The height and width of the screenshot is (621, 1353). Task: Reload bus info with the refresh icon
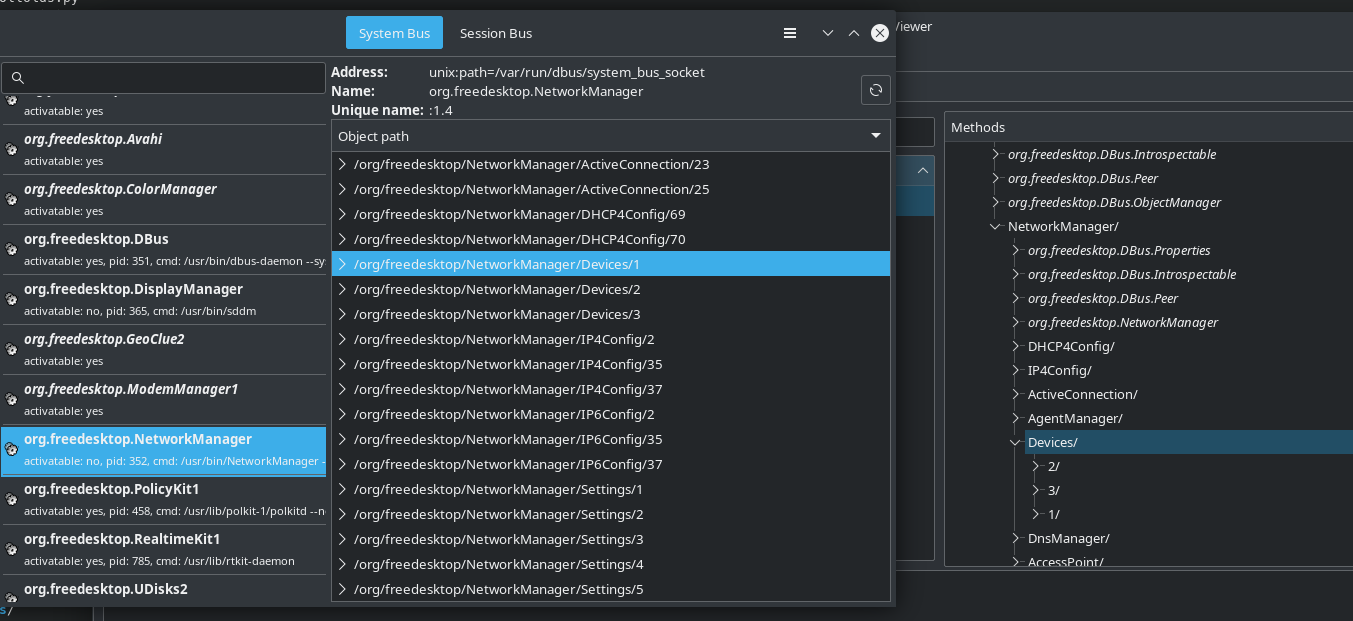click(876, 90)
